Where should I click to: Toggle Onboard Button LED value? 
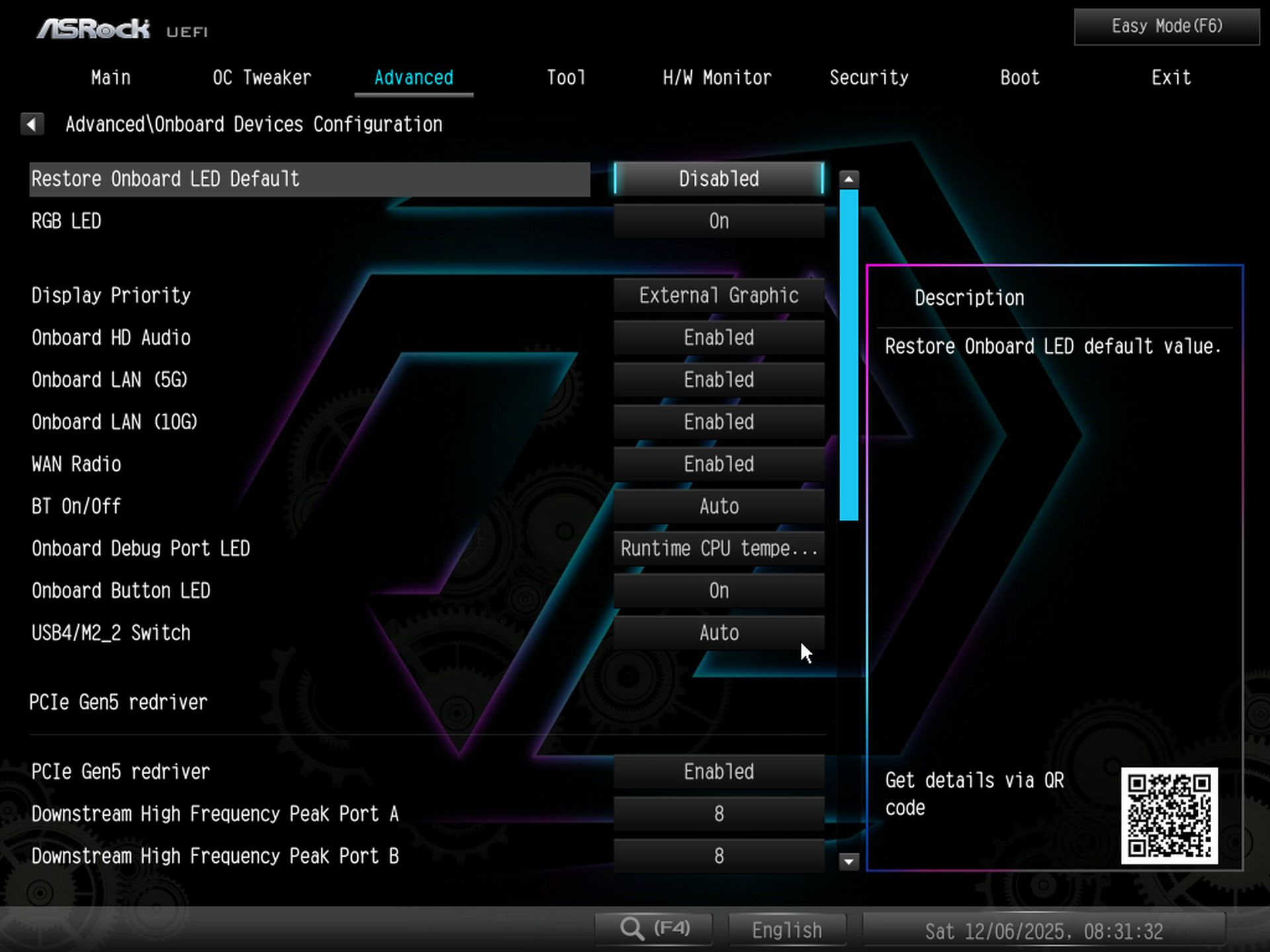(x=718, y=590)
